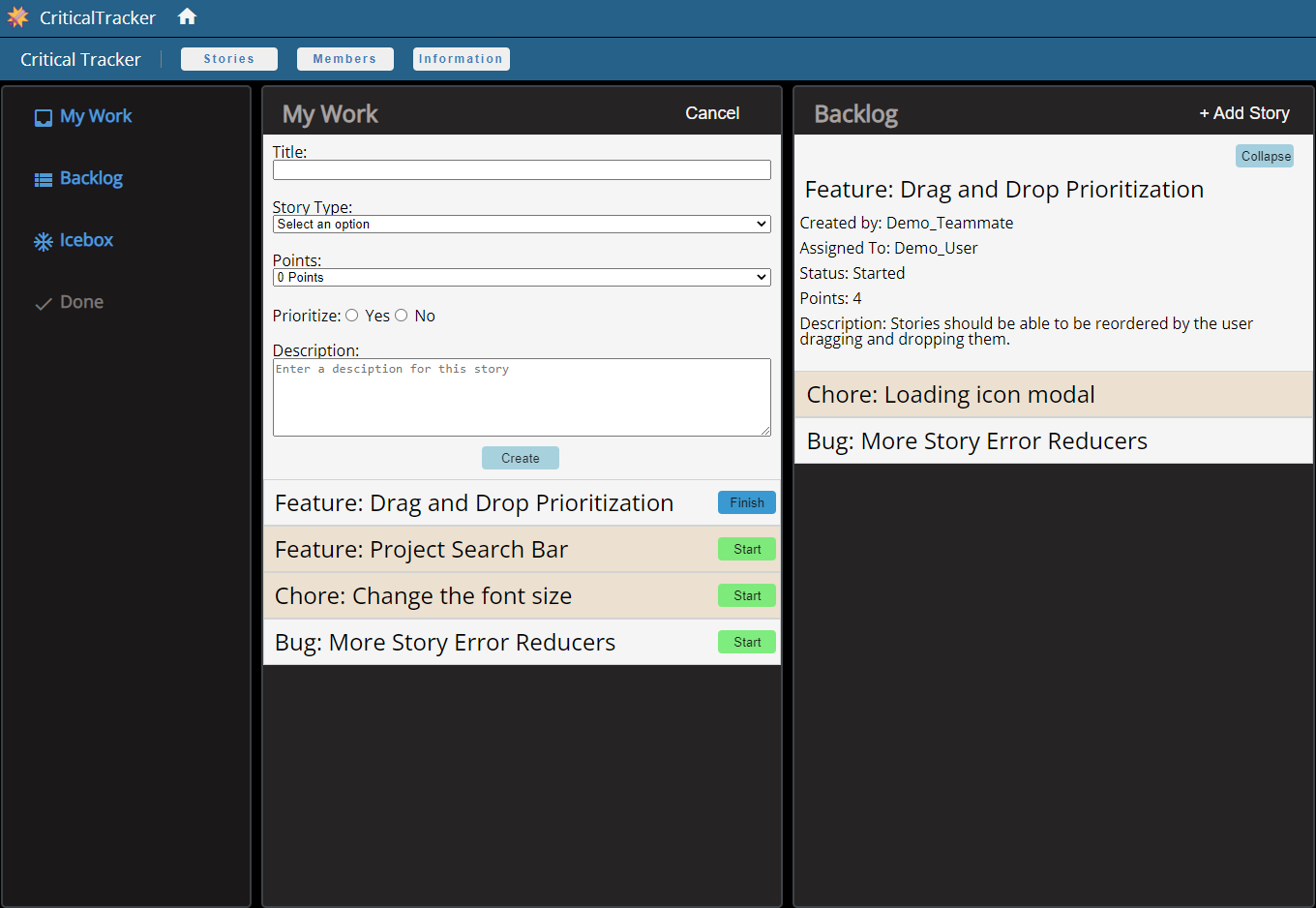Click the Backlog list icon in sidebar
Viewport: 1316px width, 908px height.
(x=43, y=178)
